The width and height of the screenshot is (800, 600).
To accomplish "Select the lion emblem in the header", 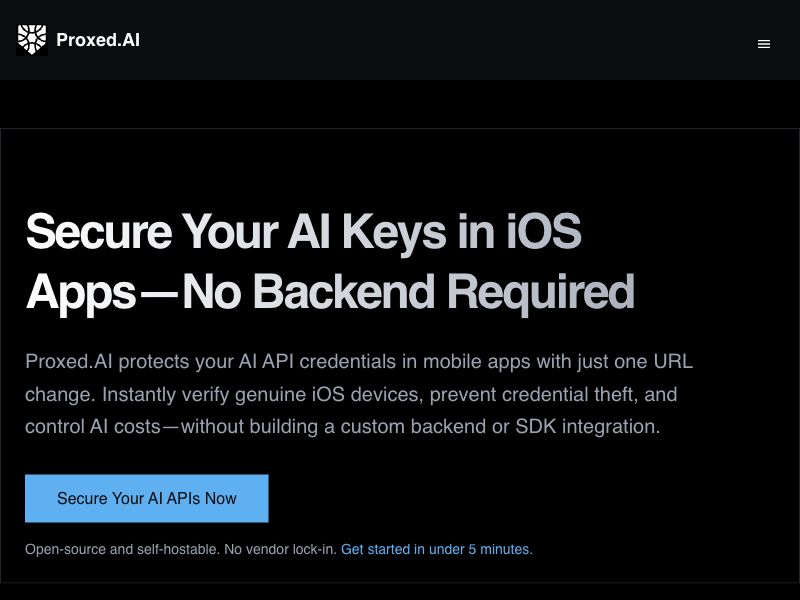I will (32, 40).
